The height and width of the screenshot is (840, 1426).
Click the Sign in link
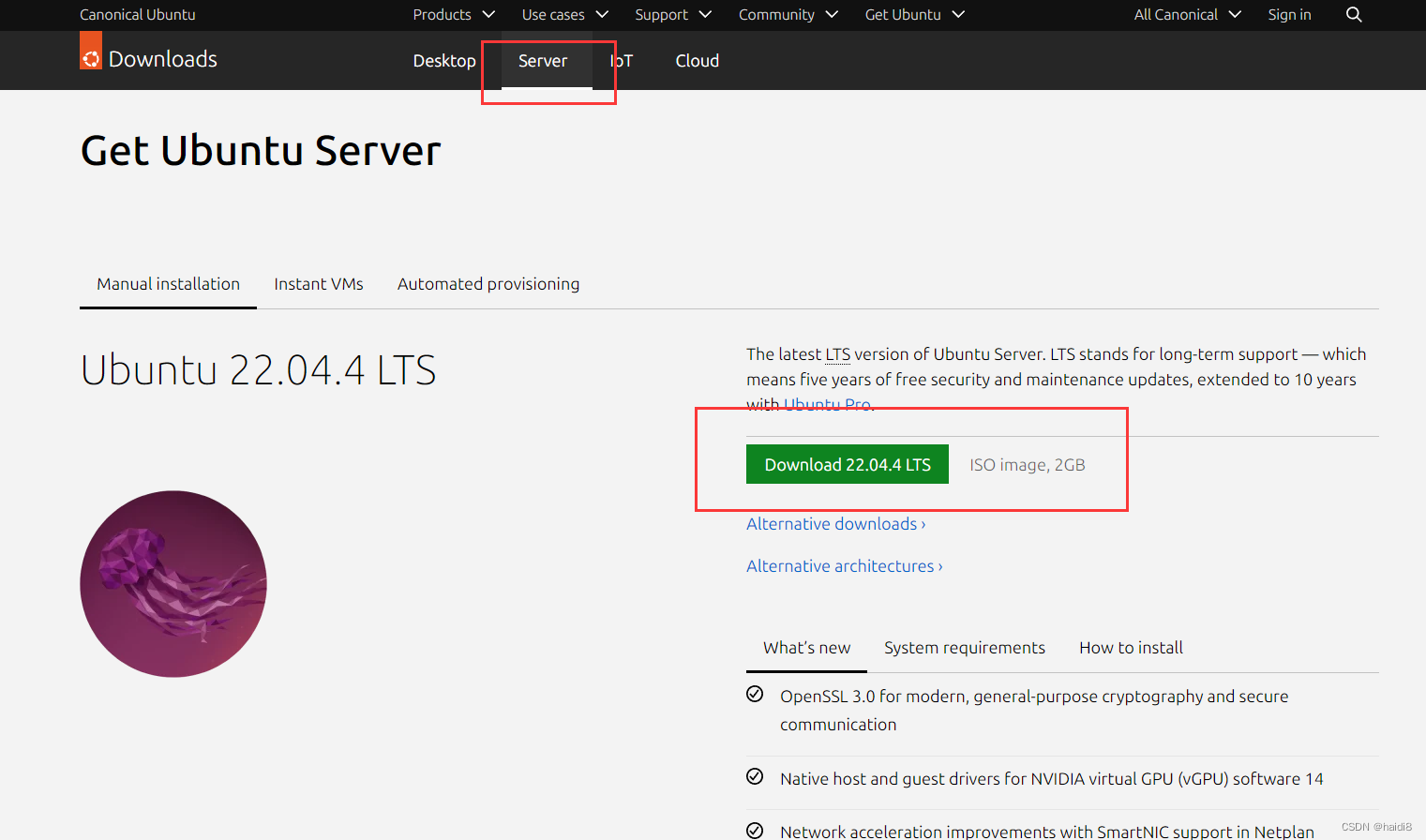(1289, 15)
